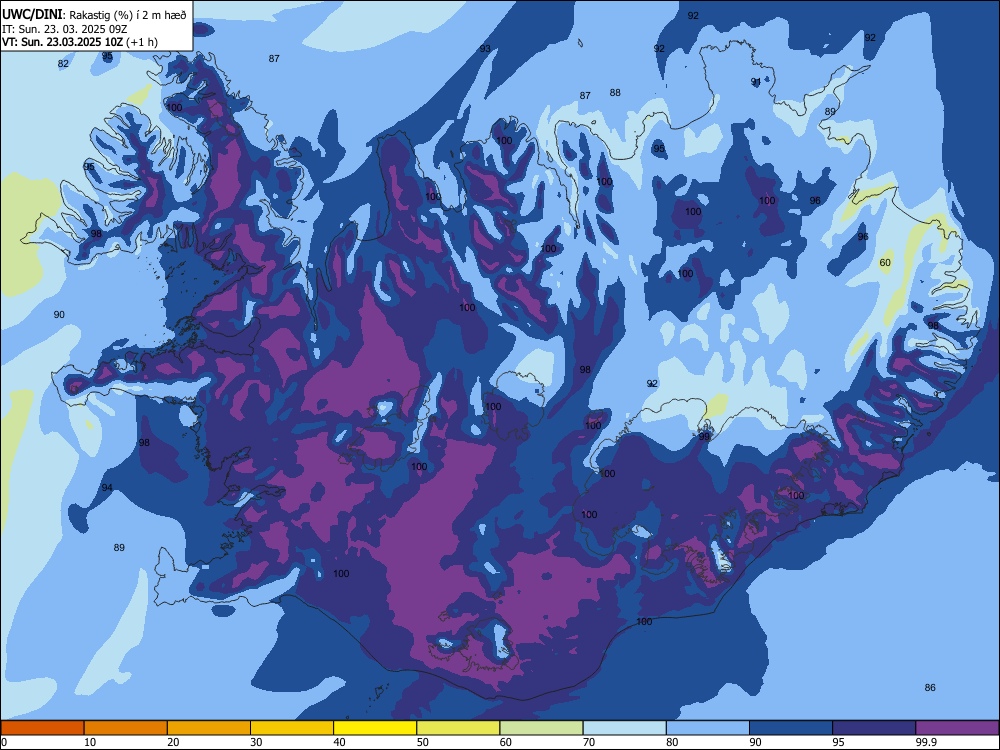Select the legend tick label 20
The height and width of the screenshot is (750, 1000).
(173, 742)
